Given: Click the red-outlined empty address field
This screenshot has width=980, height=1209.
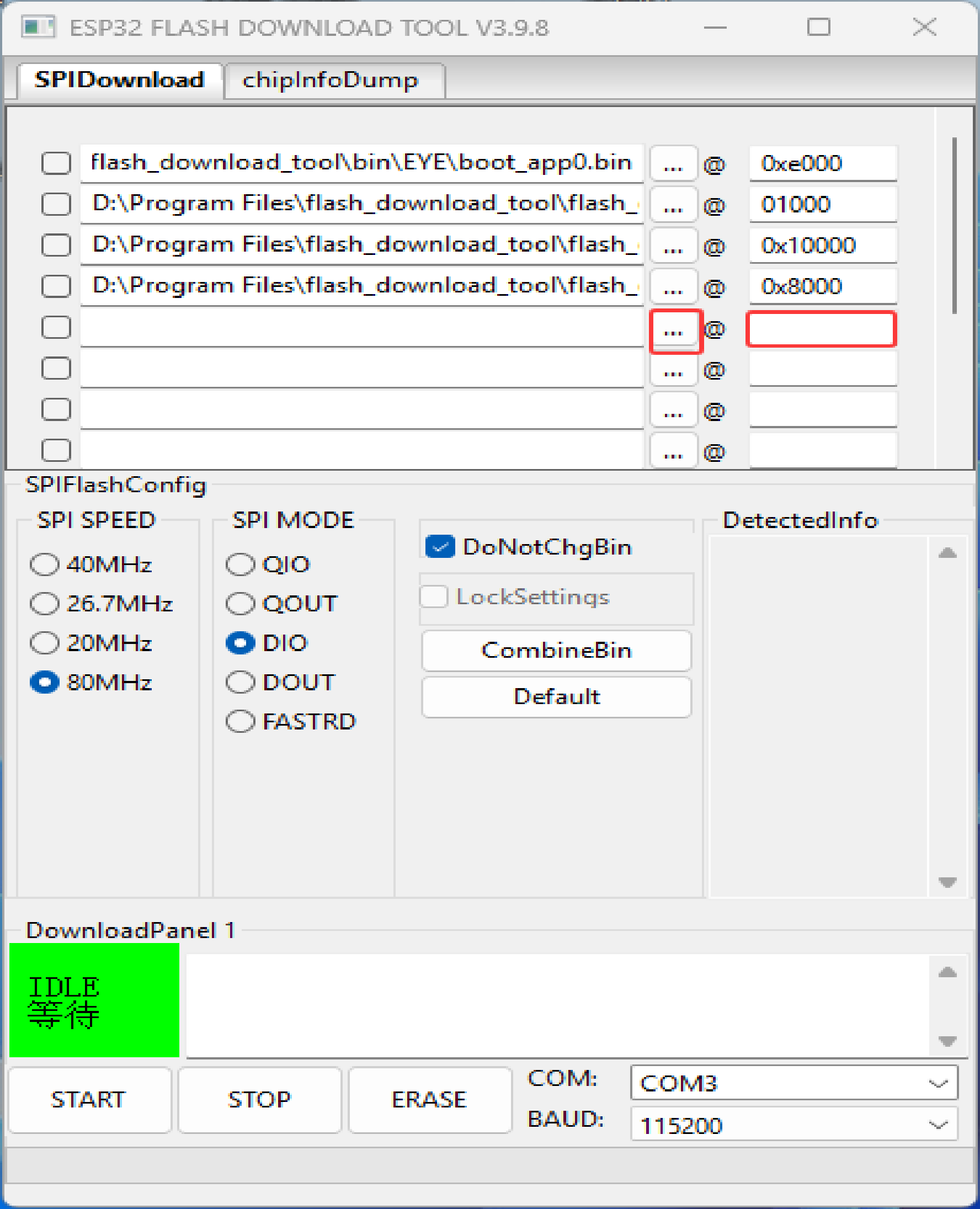Looking at the screenshot, I should (x=822, y=329).
